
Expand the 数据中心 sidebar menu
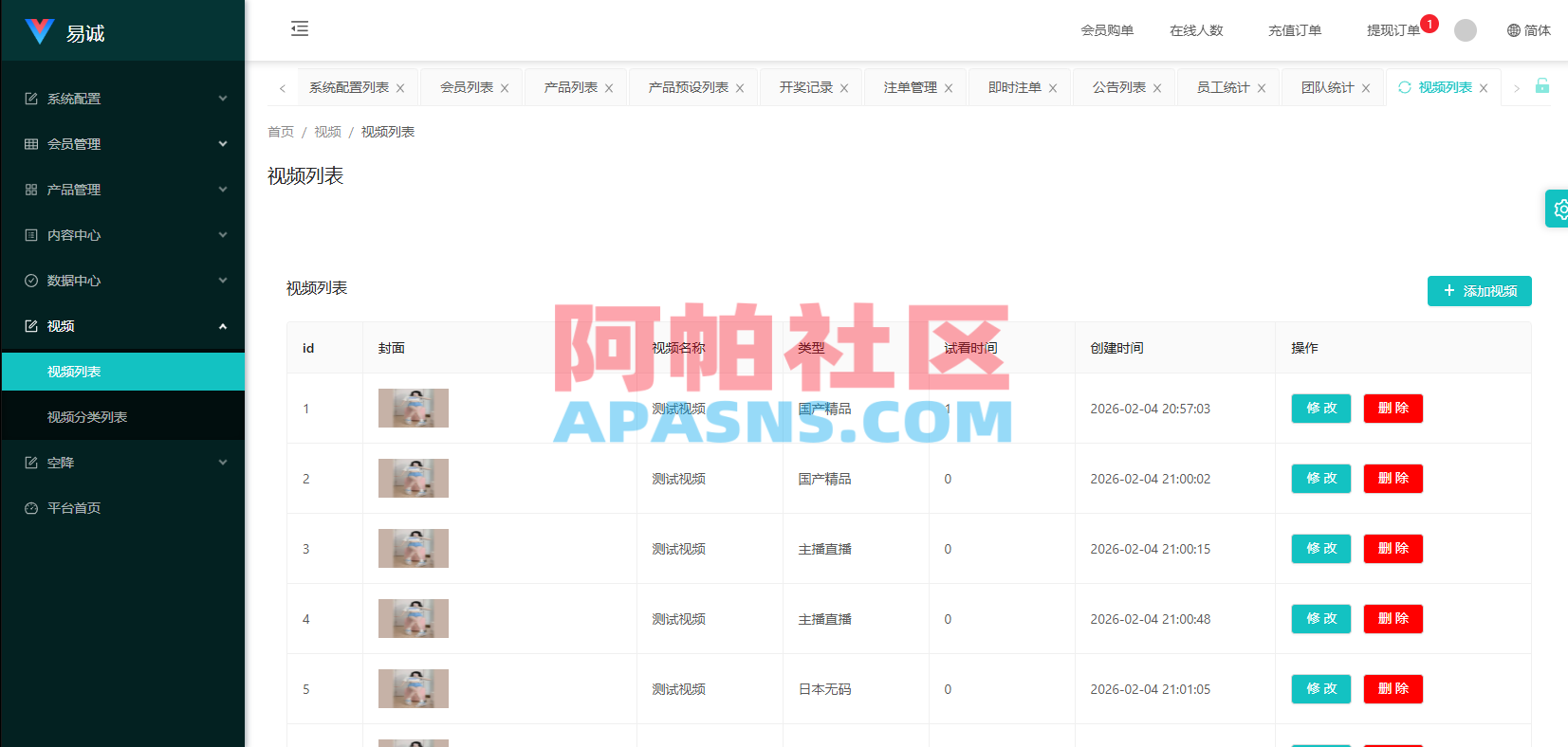point(123,281)
